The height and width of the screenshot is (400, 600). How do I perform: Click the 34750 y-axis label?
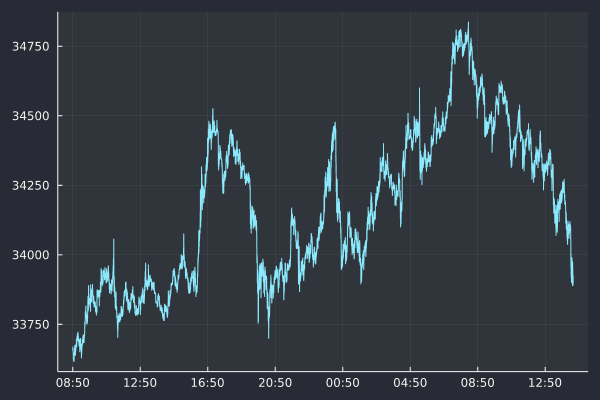point(28,47)
